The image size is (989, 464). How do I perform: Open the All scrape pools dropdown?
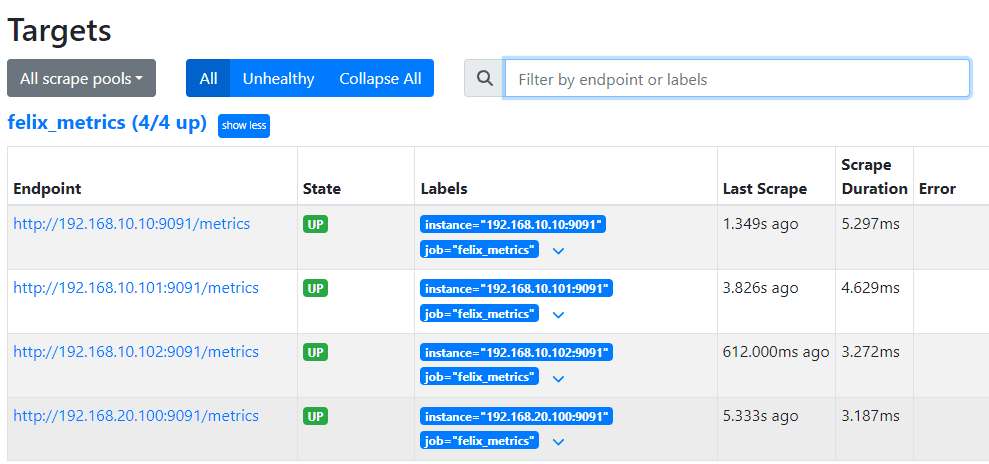coord(81,78)
